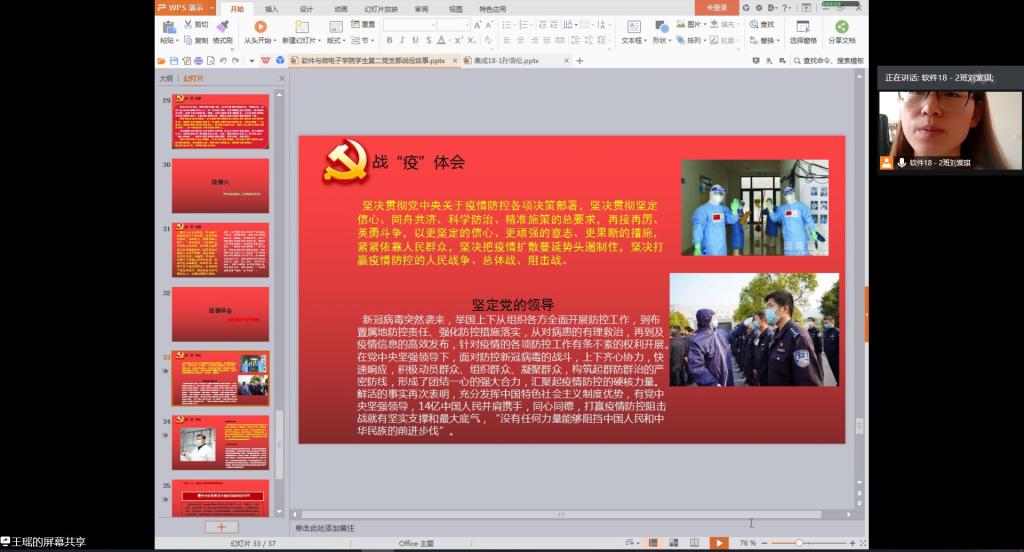
Task: Open the 形状 shapes dropdown
Action: (x=661, y=41)
